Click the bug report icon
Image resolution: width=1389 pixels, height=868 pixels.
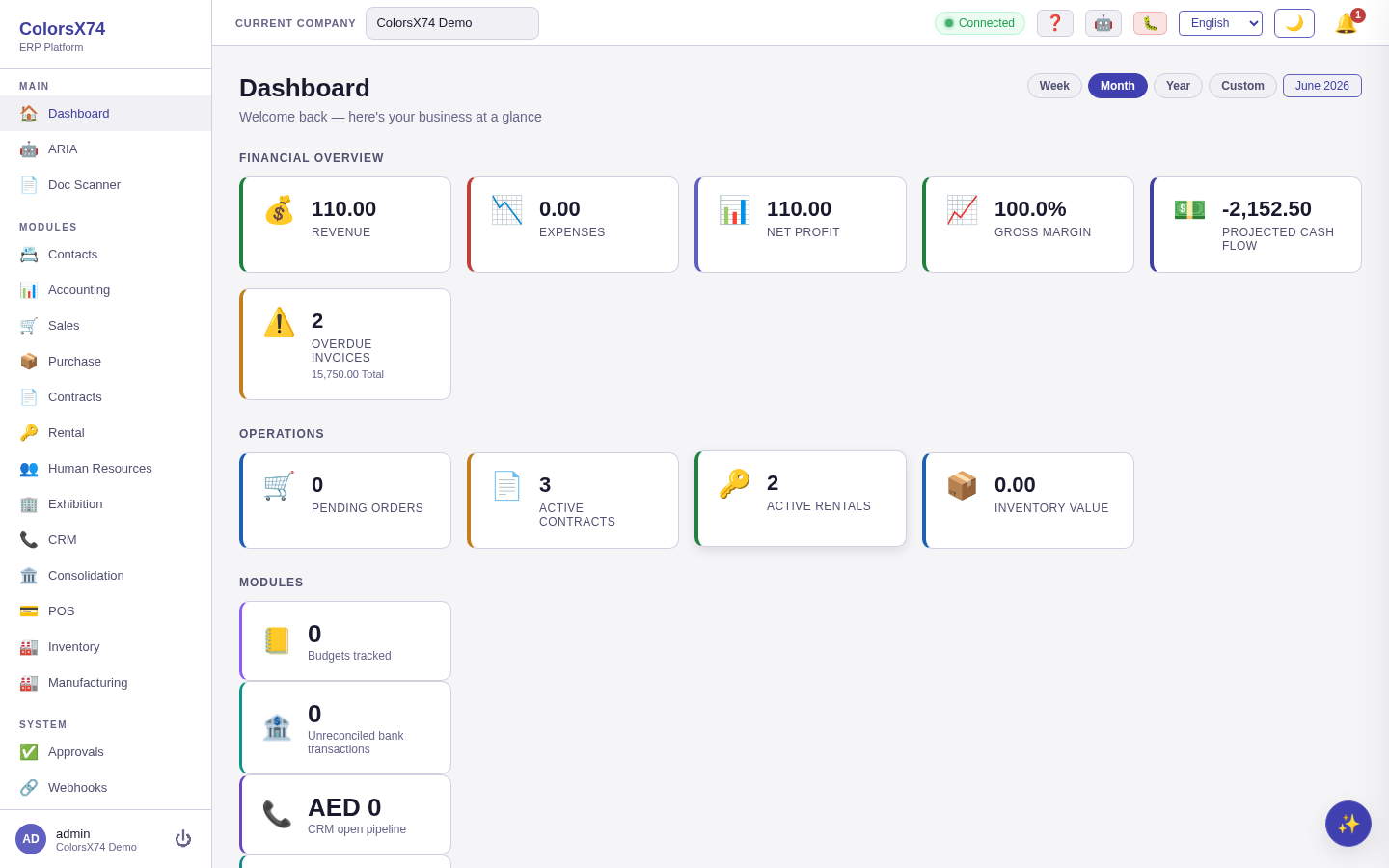[x=1150, y=23]
